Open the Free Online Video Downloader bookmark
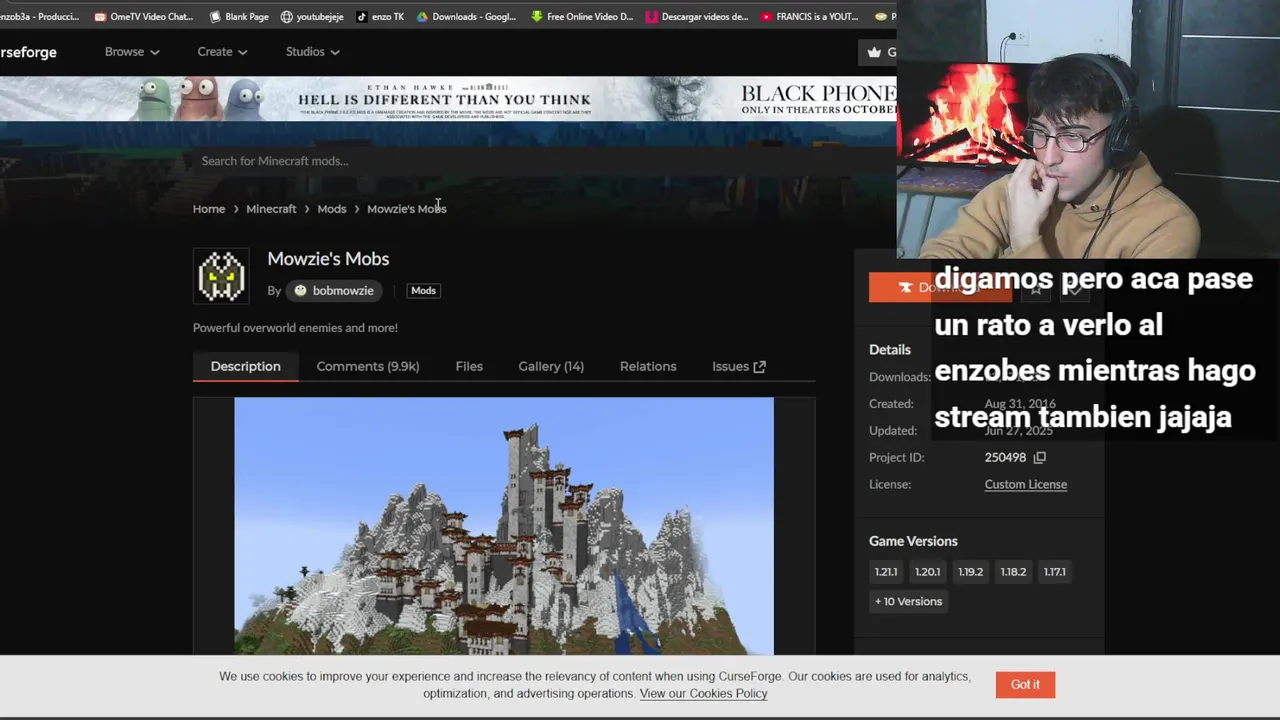This screenshot has width=1280, height=720. point(582,16)
